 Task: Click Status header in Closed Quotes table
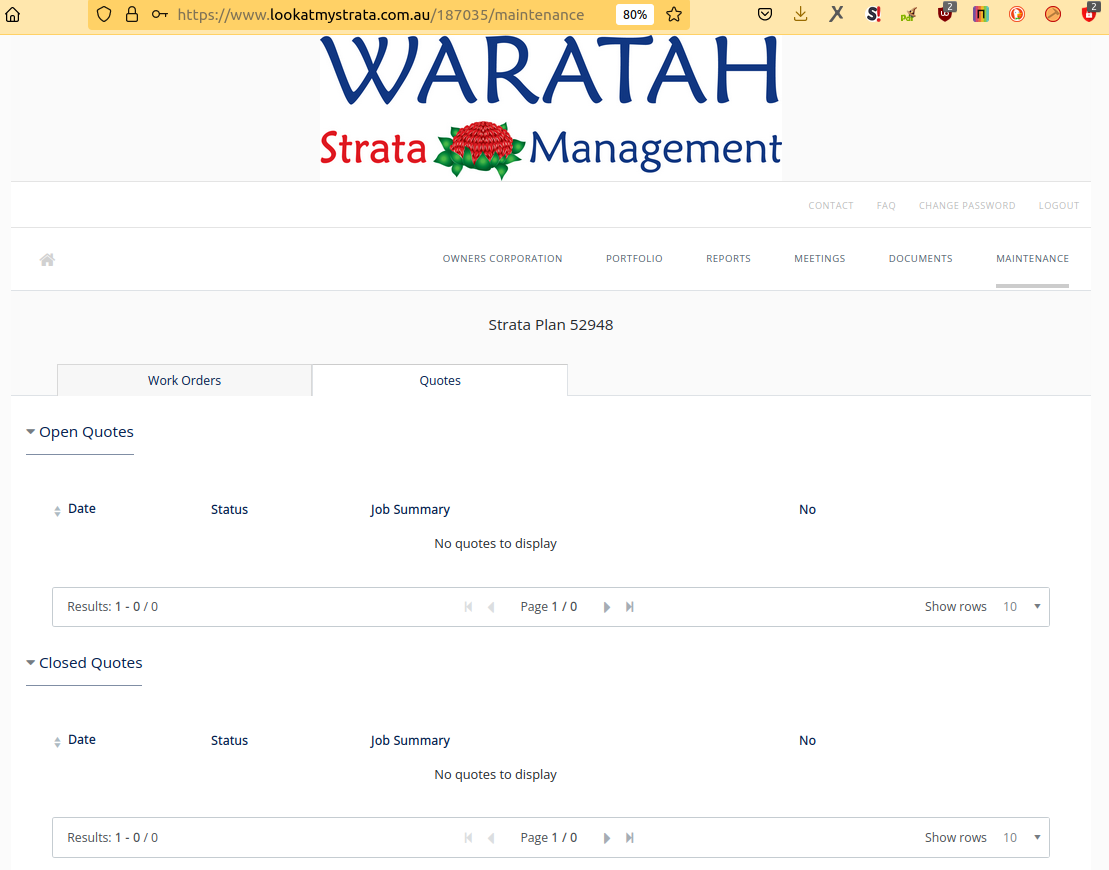[x=229, y=741]
